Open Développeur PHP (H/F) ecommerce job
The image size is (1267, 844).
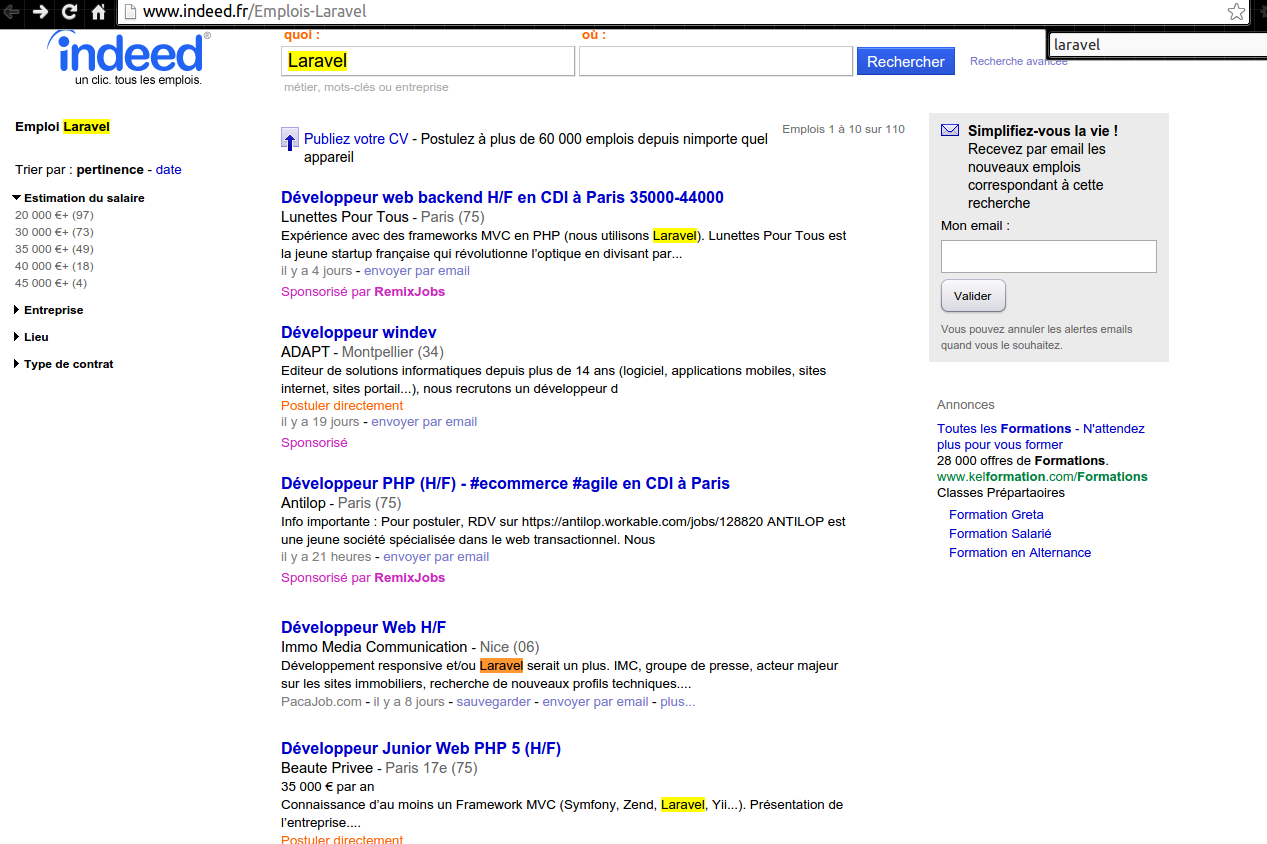[x=505, y=483]
